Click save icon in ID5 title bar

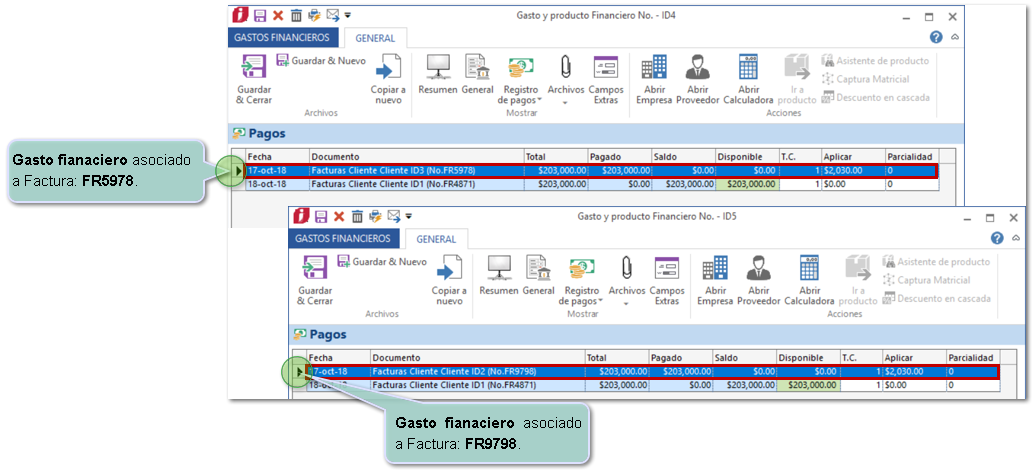pyautogui.click(x=321, y=216)
